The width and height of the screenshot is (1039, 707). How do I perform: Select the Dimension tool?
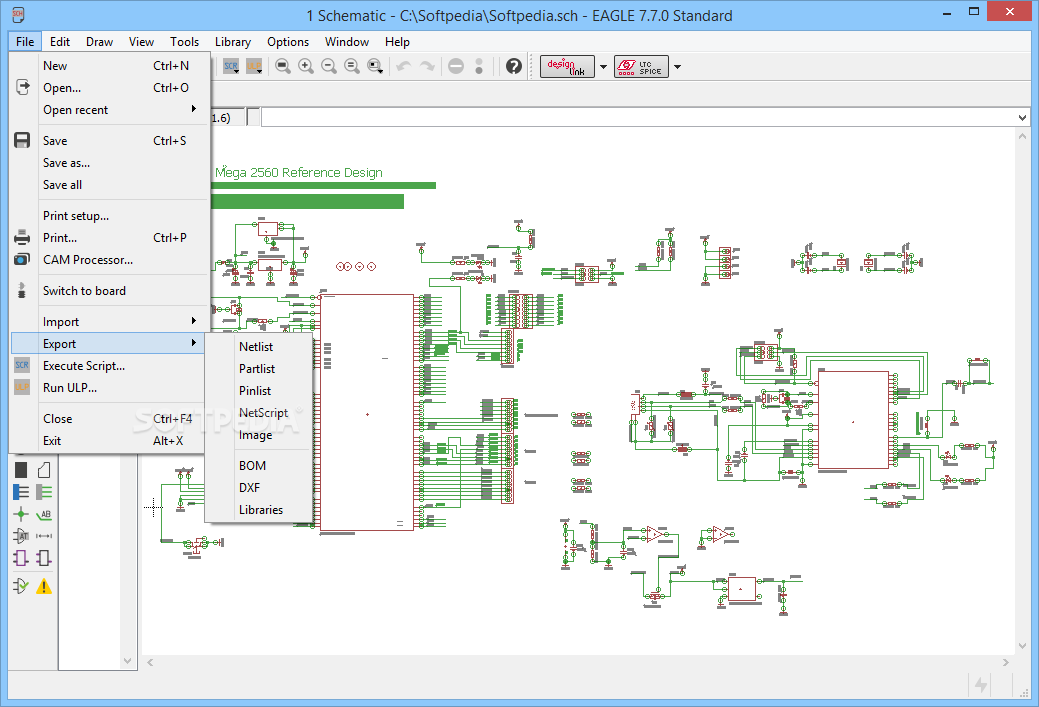[x=44, y=535]
